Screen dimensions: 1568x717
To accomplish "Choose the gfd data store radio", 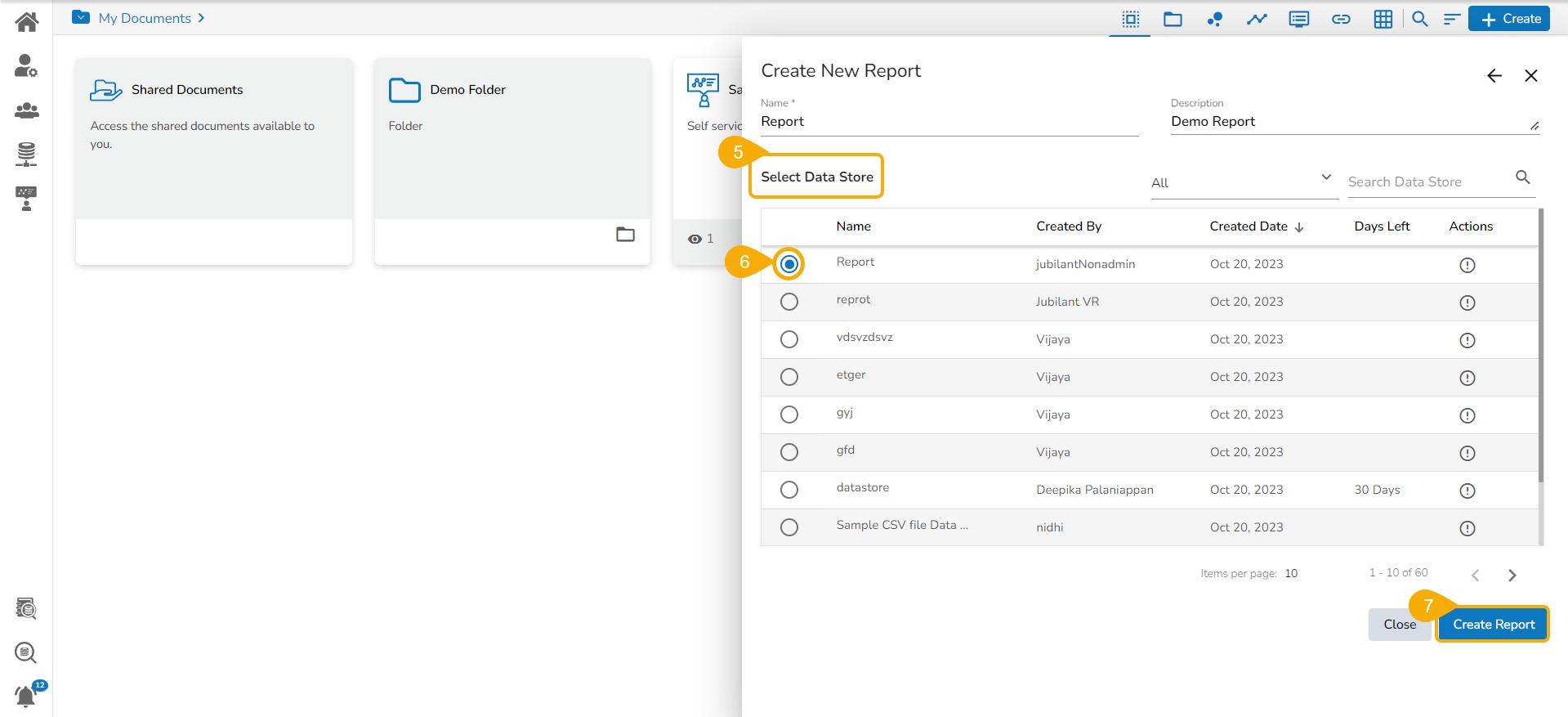I will coord(788,452).
